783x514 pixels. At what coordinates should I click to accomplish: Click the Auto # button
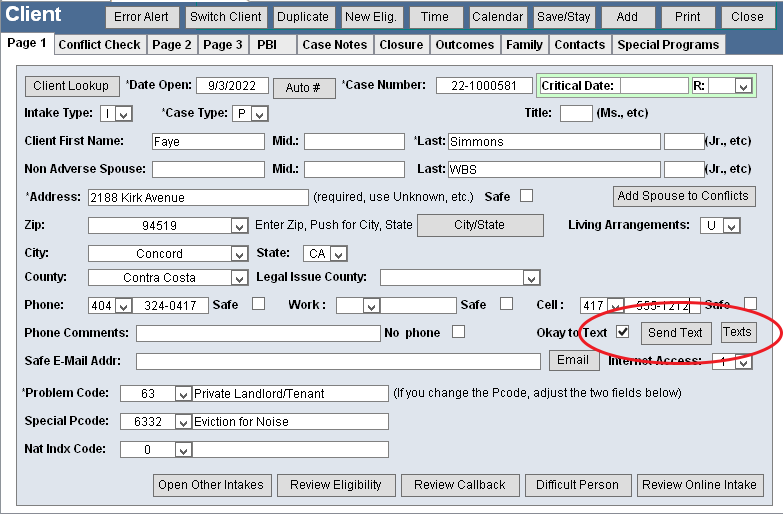[x=304, y=88]
